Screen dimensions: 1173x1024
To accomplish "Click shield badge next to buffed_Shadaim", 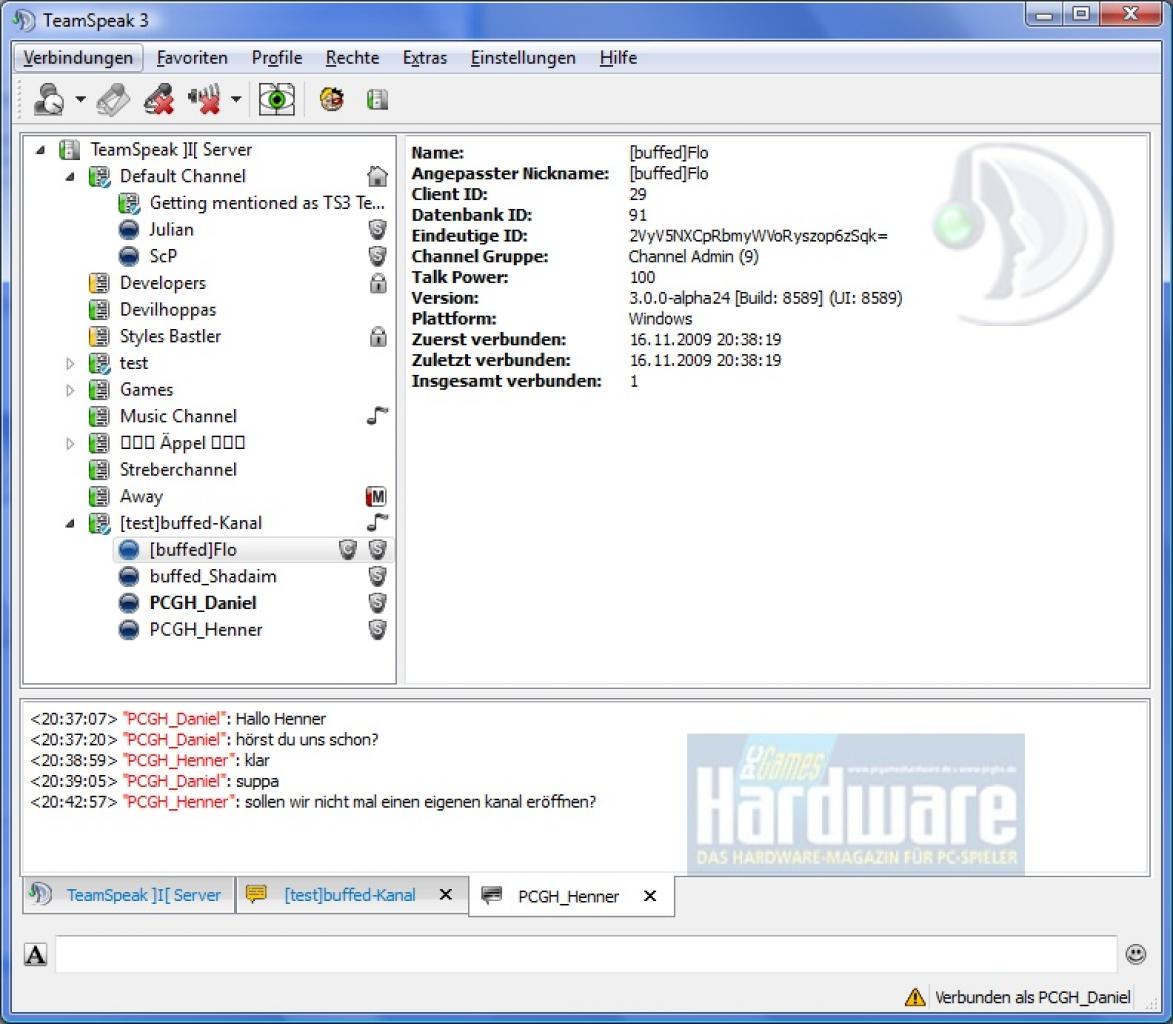I will pyautogui.click(x=378, y=577).
